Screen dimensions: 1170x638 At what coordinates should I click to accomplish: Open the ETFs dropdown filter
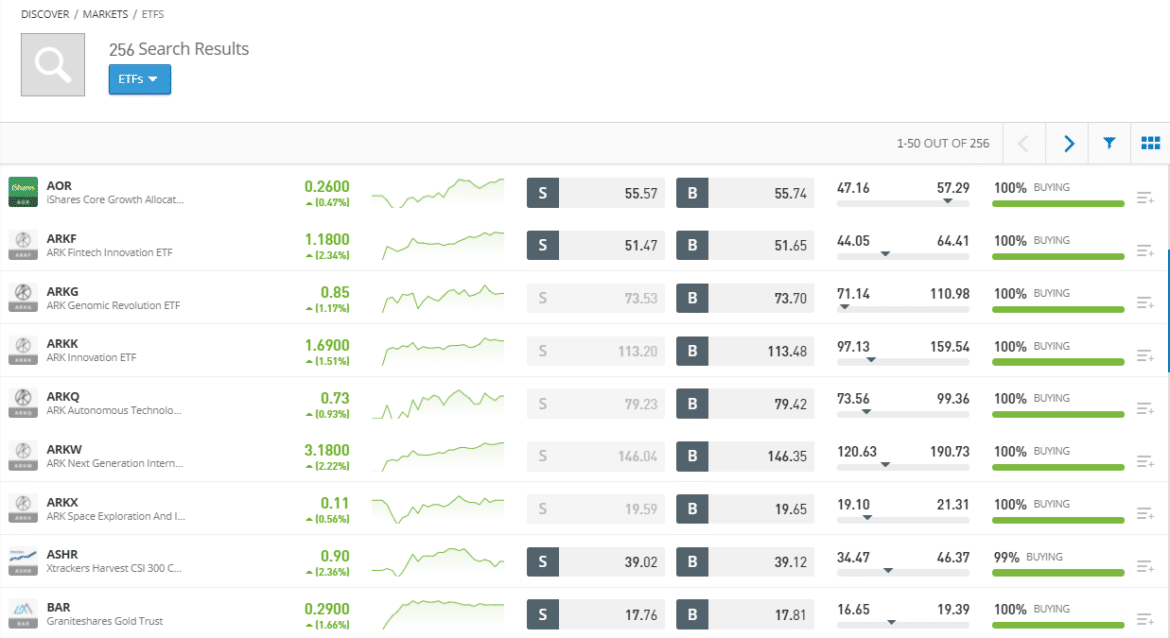coord(139,80)
